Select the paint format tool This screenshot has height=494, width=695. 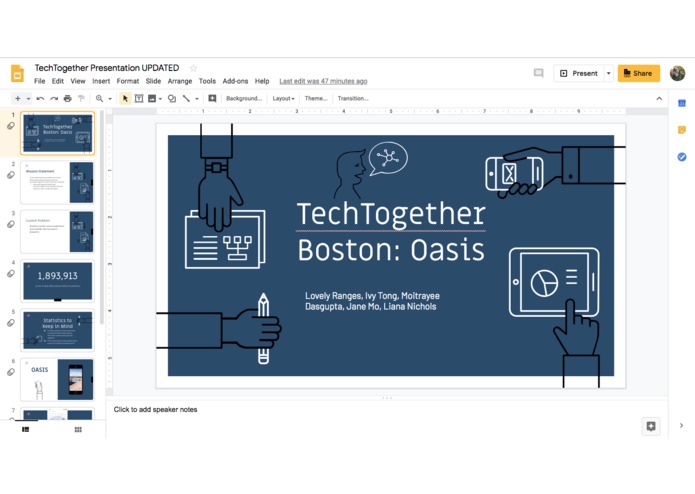[x=81, y=98]
